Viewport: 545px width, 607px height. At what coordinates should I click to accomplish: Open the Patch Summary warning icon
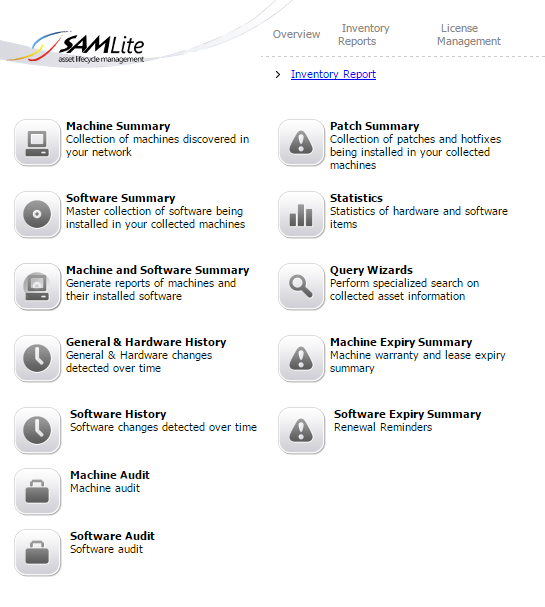coord(302,142)
